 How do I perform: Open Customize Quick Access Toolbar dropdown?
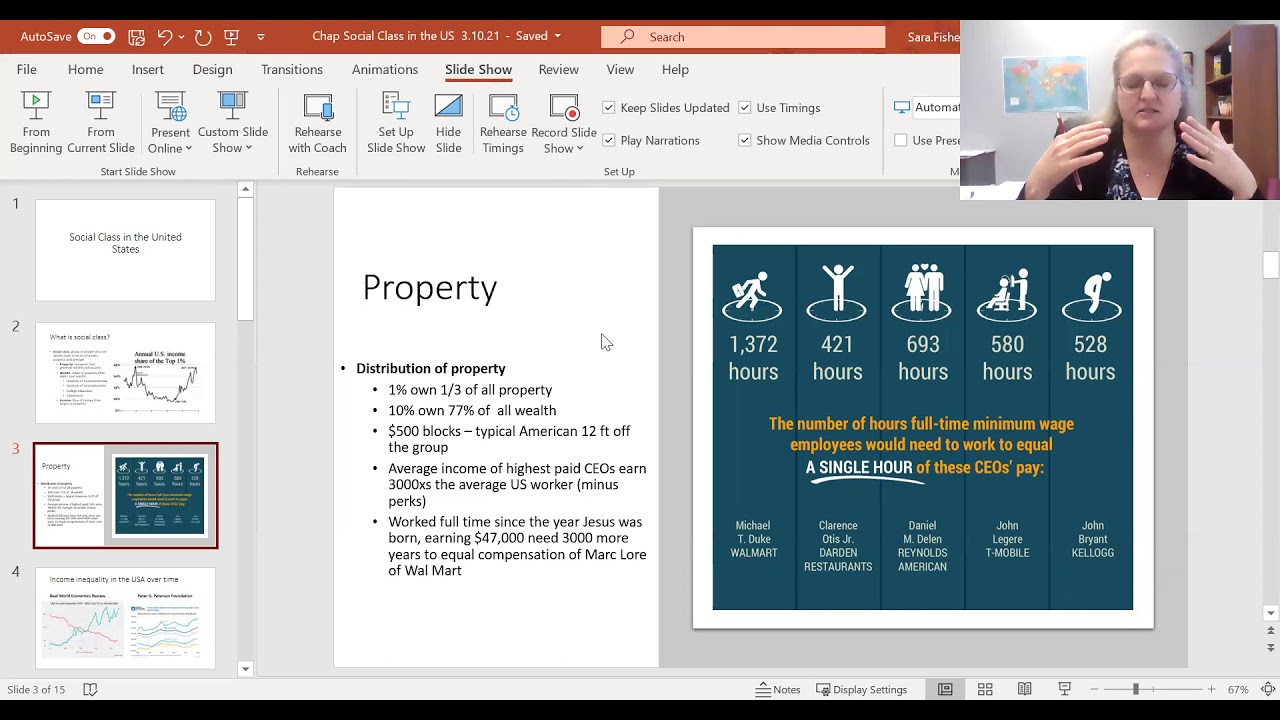point(261,37)
